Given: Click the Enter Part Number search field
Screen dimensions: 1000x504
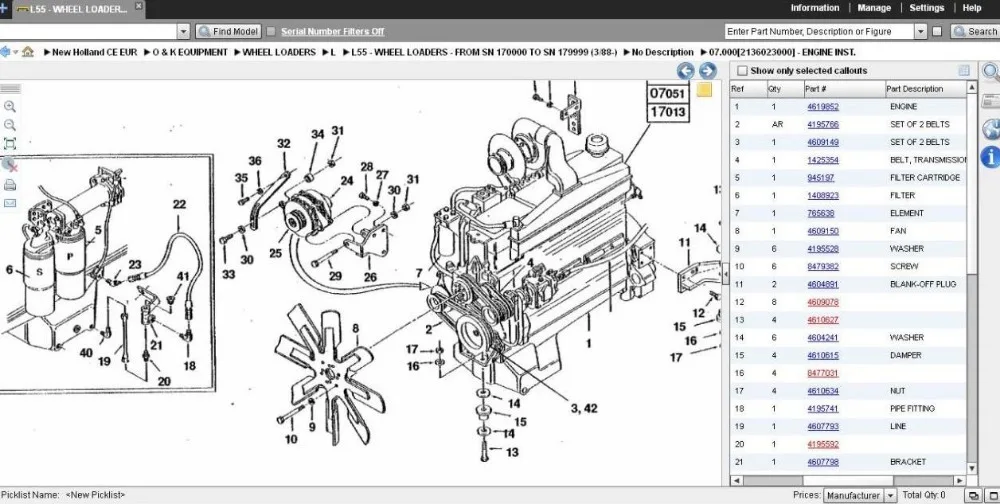Looking at the screenshot, I should coord(820,31).
